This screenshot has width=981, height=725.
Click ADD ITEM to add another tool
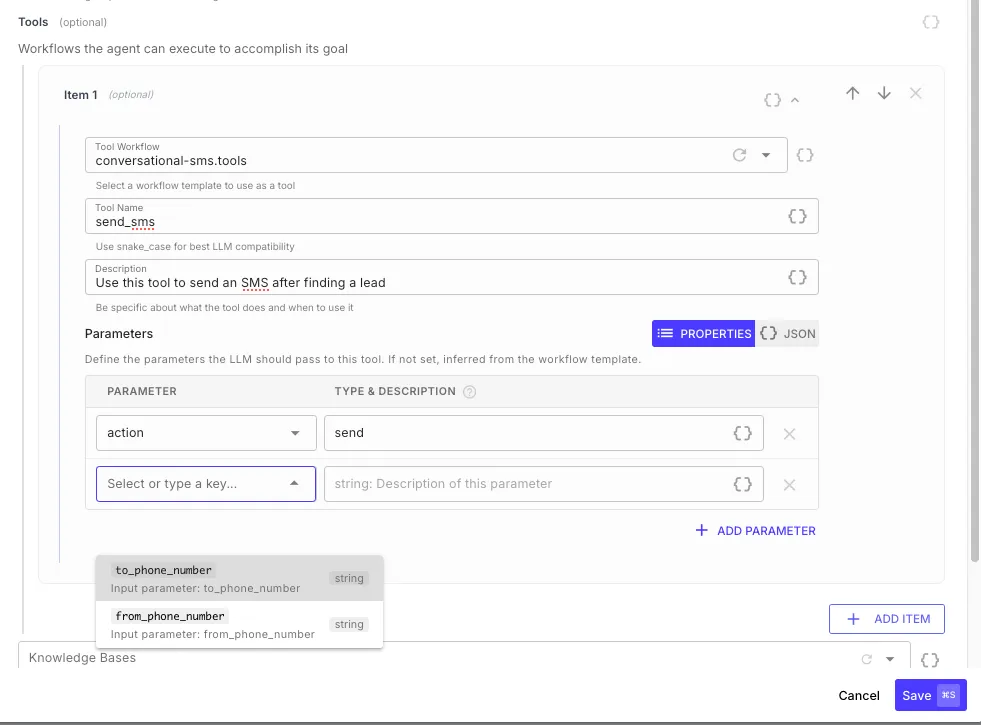[x=886, y=618]
